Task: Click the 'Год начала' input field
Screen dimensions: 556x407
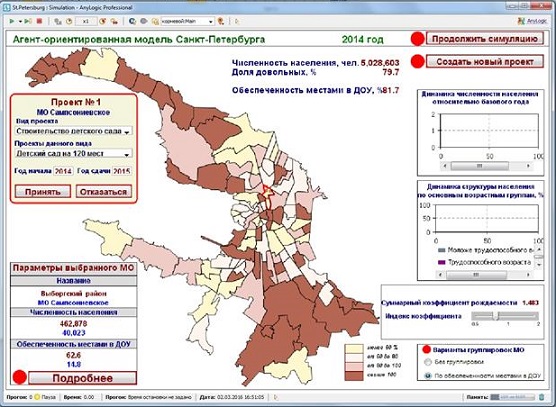Action: pos(63,171)
